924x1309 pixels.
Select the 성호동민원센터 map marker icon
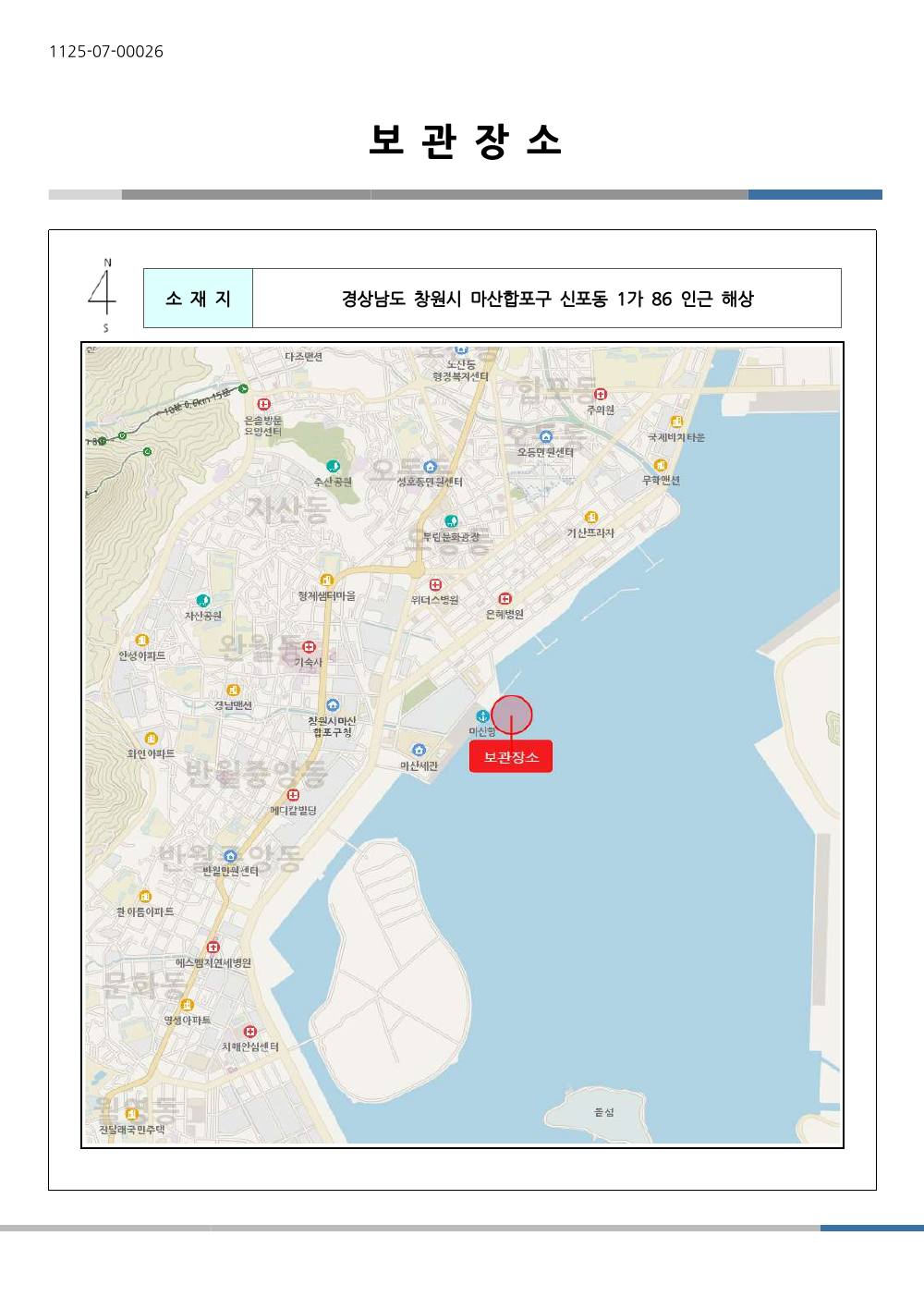[x=430, y=467]
